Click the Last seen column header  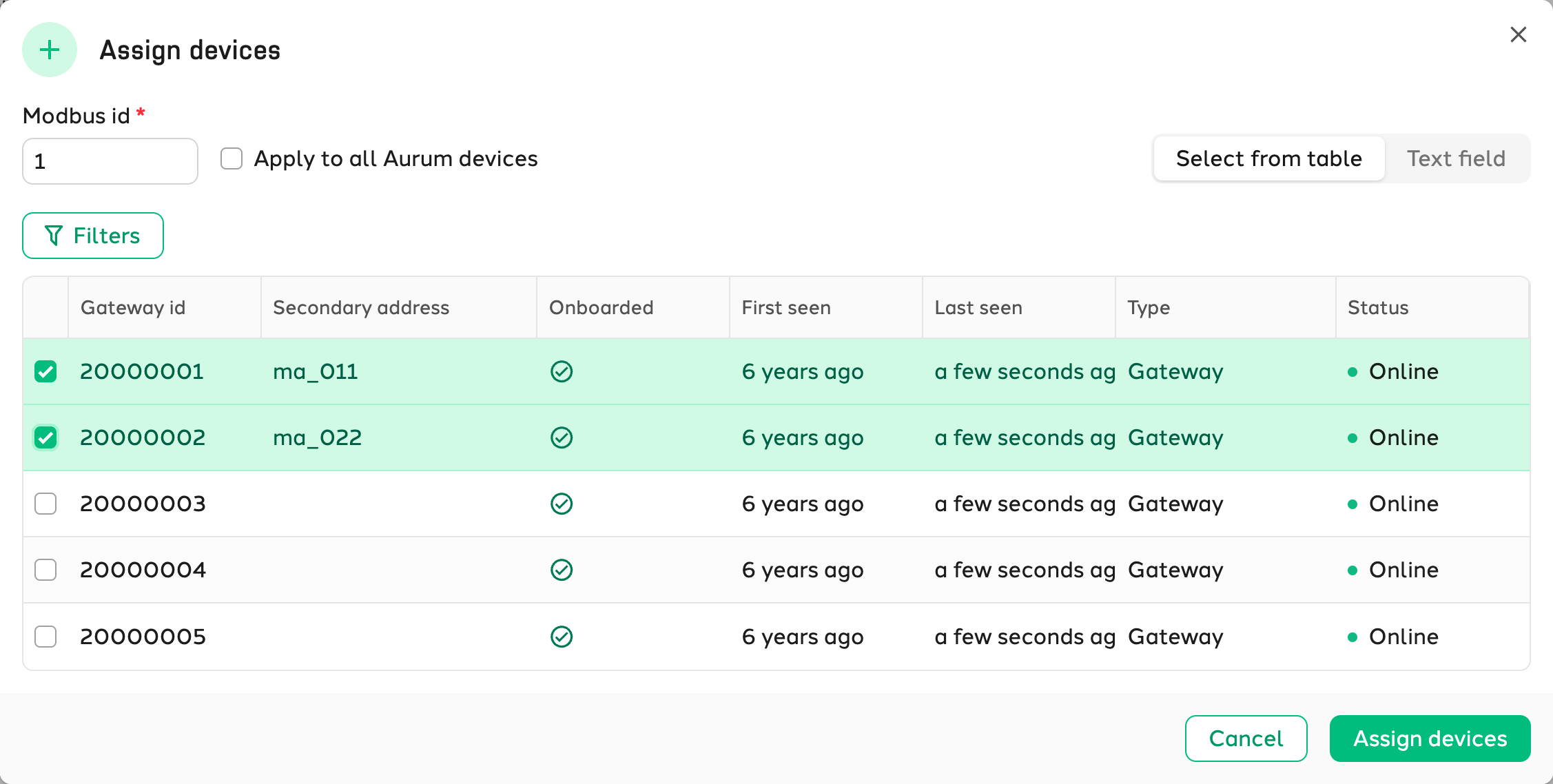tap(1019, 307)
